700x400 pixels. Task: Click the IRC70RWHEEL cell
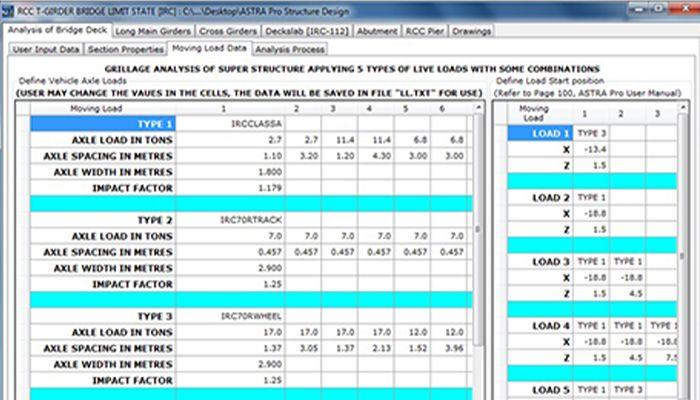coord(231,316)
